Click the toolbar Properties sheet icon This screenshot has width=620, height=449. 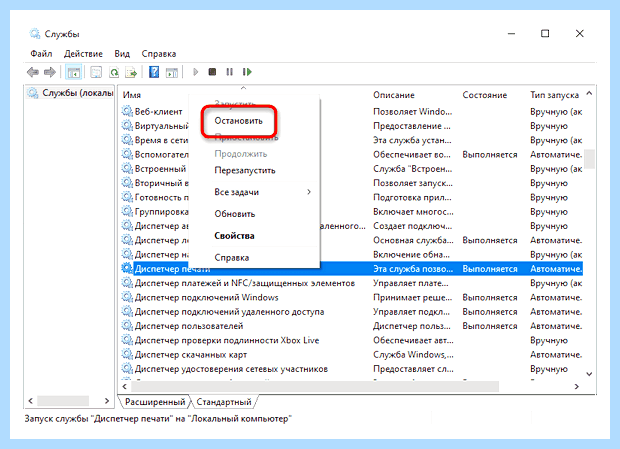point(96,72)
